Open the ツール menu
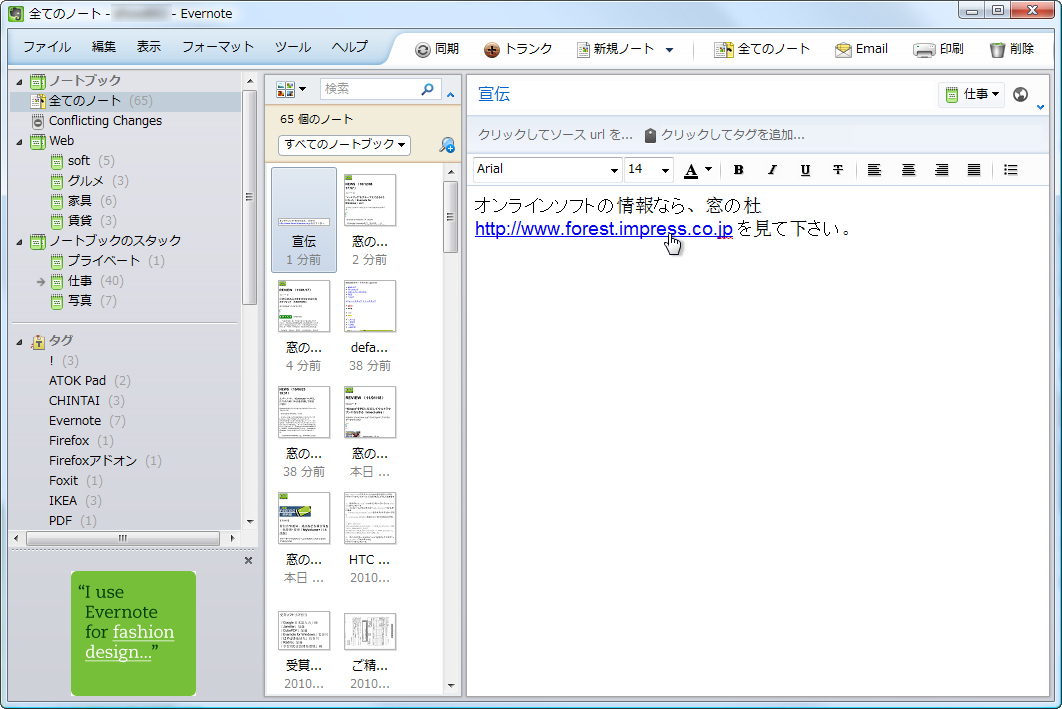The width and height of the screenshot is (1062, 709). click(293, 47)
